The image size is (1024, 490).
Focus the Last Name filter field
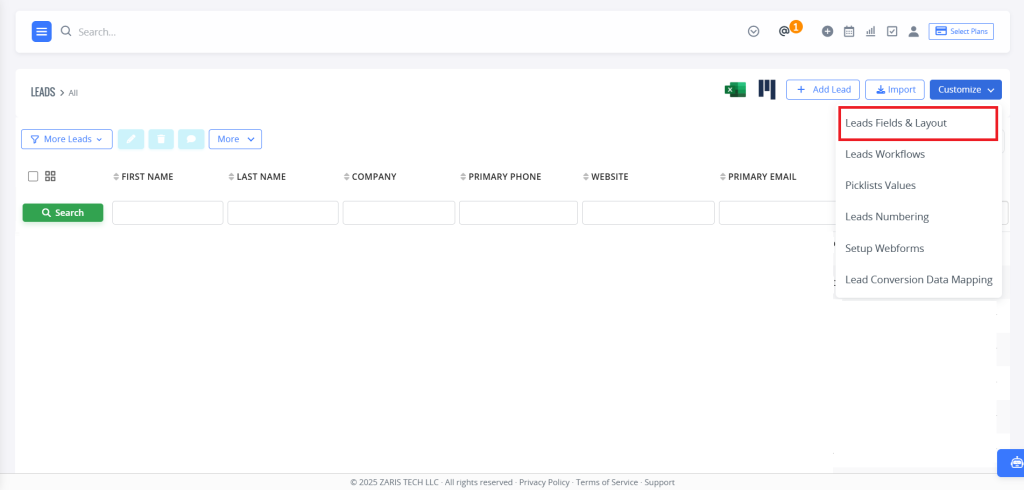point(283,213)
